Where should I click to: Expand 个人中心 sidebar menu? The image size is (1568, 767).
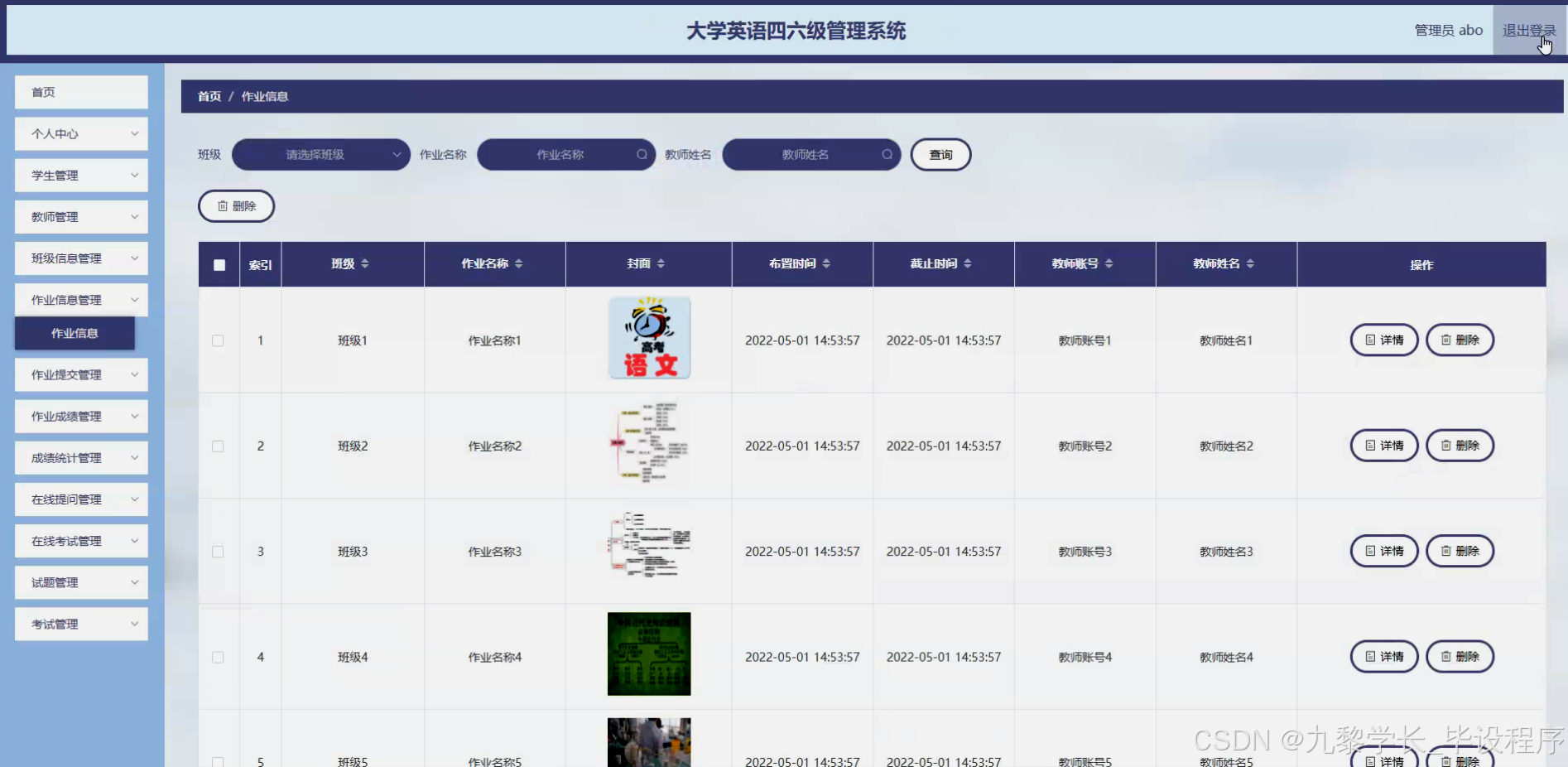(81, 133)
